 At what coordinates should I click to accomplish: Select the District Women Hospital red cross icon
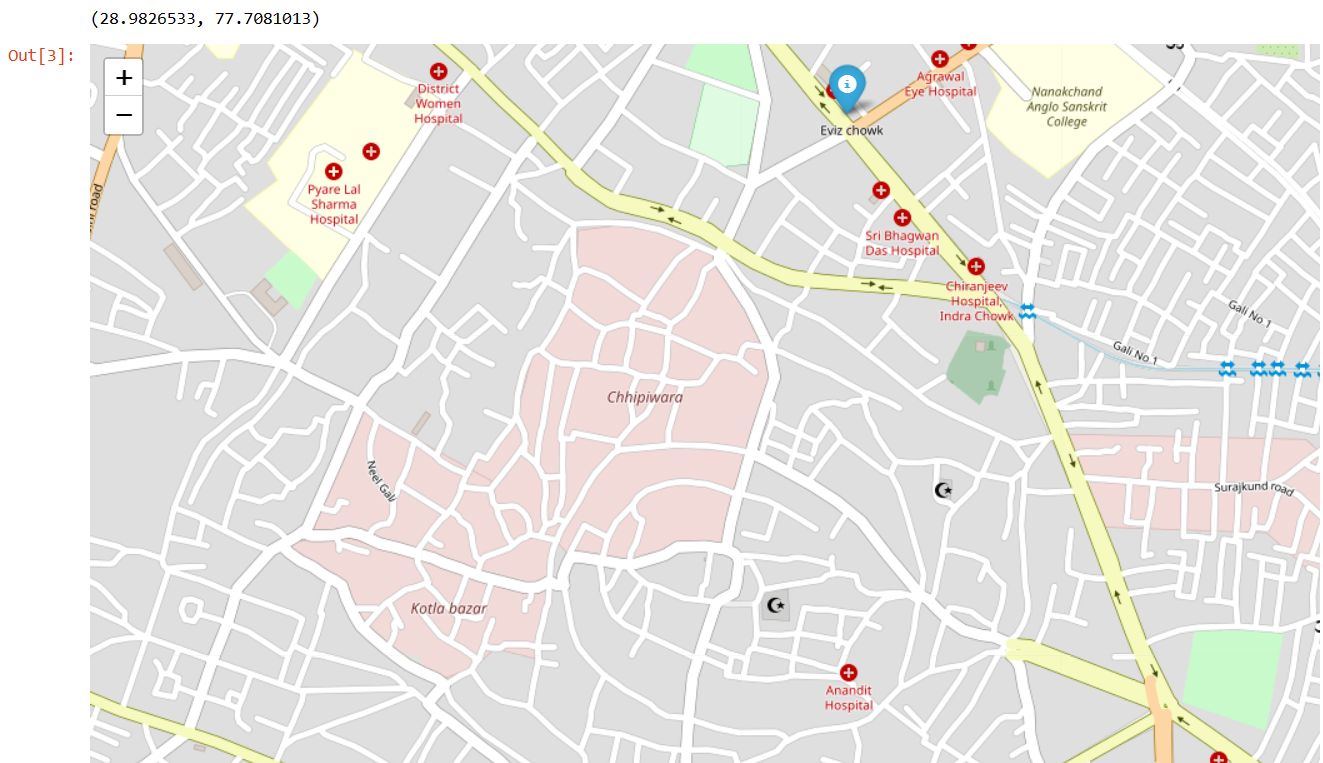click(x=438, y=71)
